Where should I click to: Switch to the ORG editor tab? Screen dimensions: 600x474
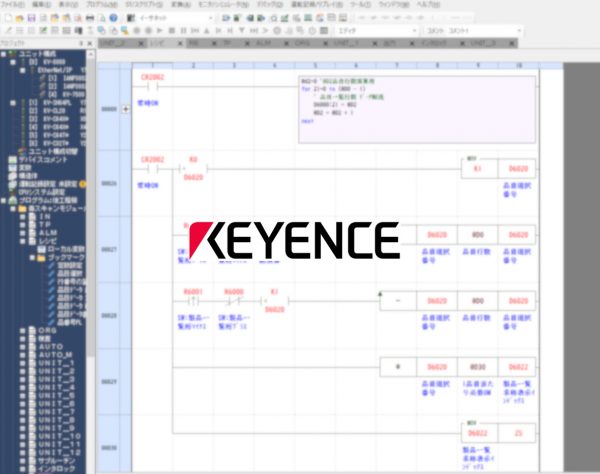(302, 44)
